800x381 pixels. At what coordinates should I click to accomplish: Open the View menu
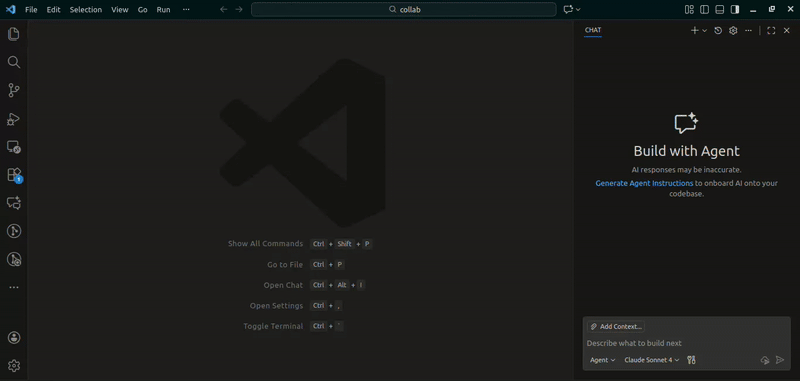[x=120, y=10]
